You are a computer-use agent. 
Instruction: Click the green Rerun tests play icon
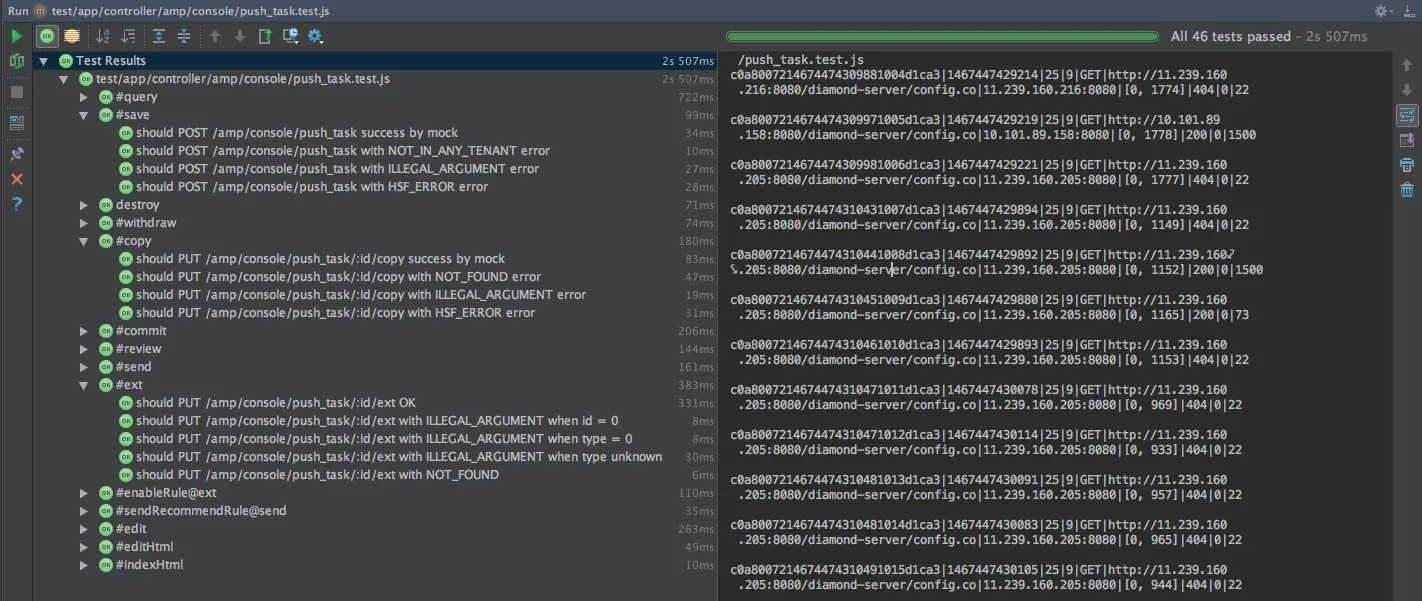(x=16, y=36)
